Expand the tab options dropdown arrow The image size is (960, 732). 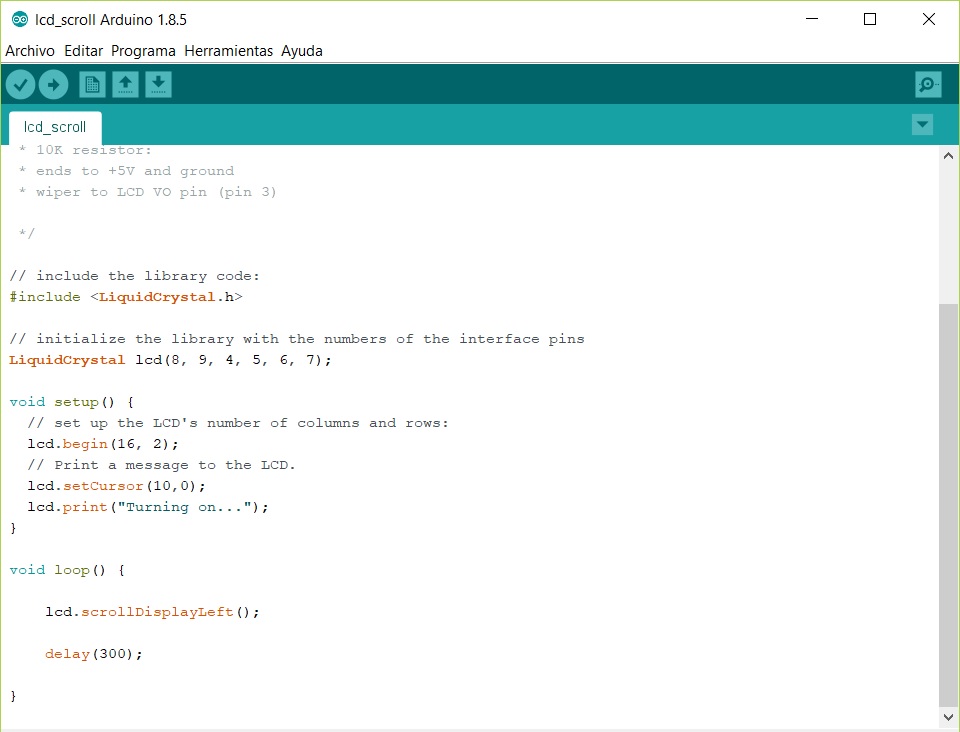point(923,125)
